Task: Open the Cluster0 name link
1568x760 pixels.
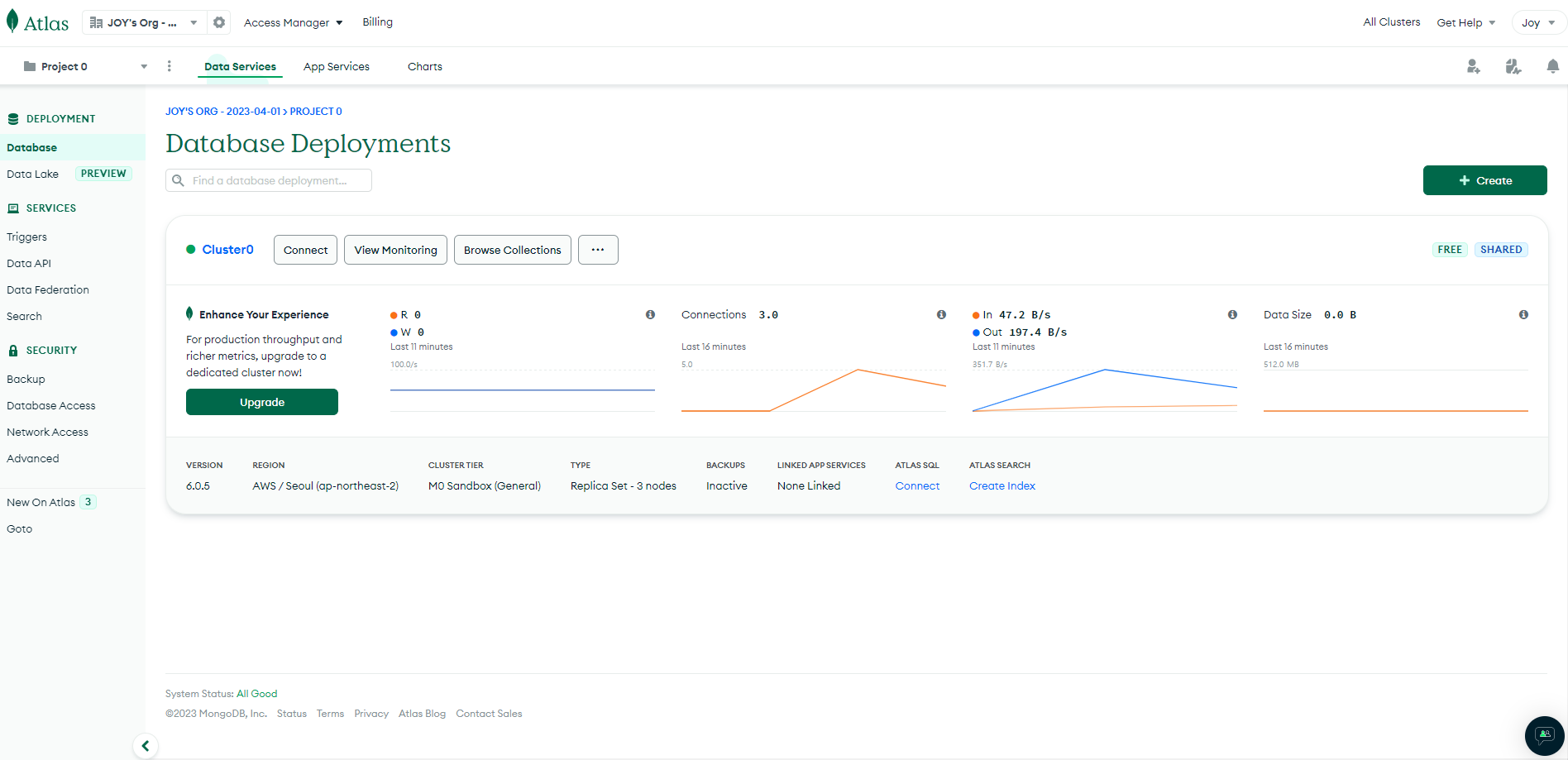Action: [228, 250]
